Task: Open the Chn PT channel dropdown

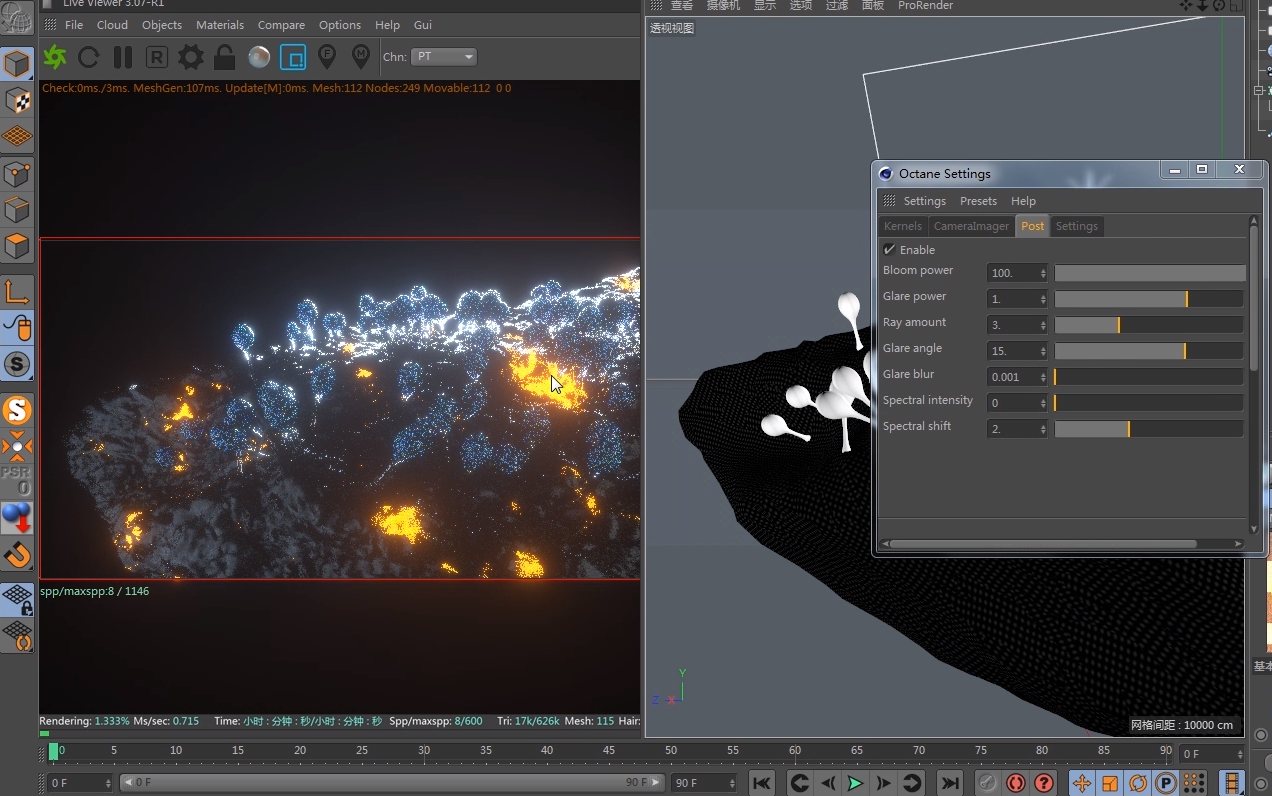Action: point(444,57)
